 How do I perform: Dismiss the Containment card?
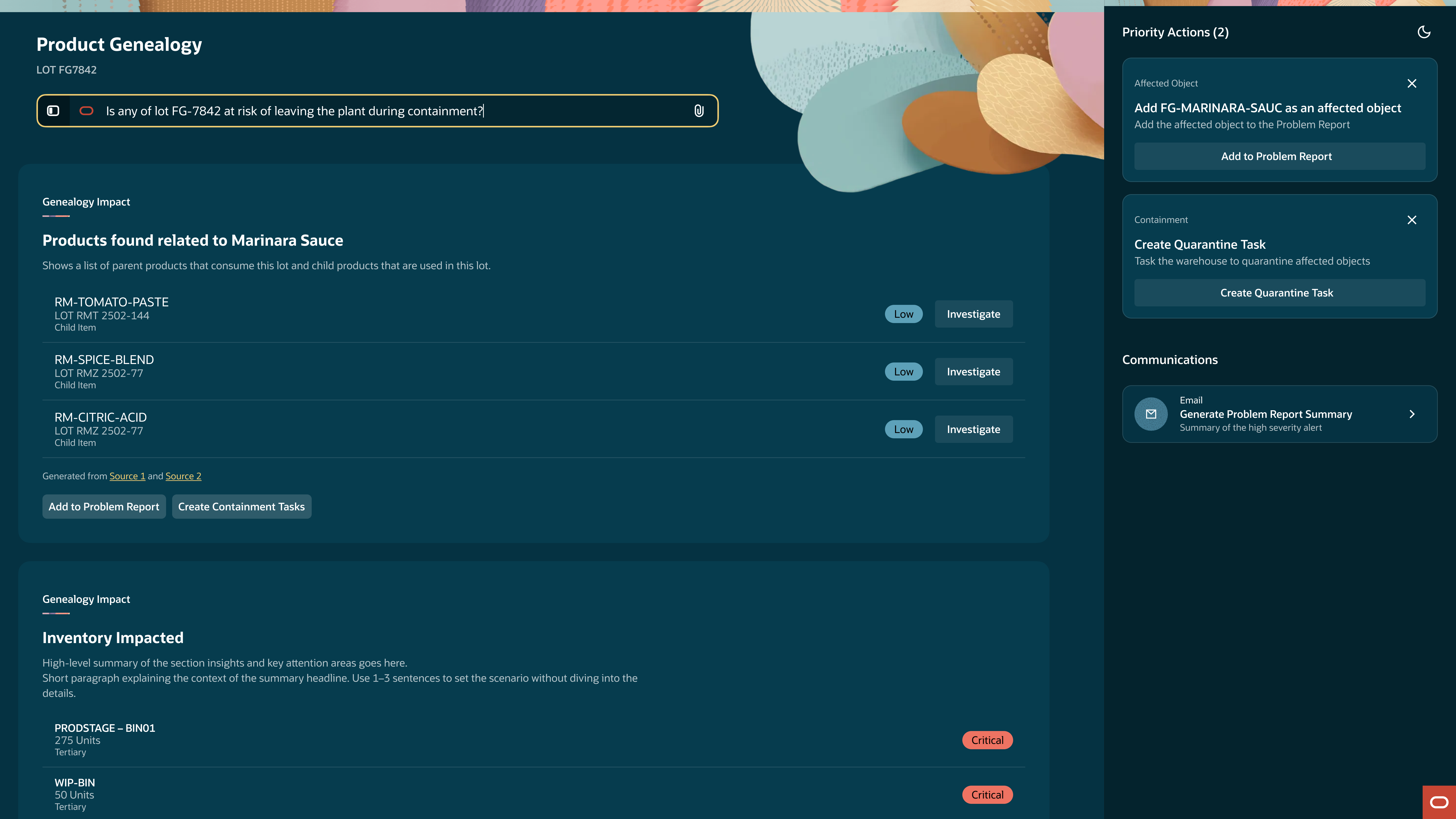point(1412,220)
